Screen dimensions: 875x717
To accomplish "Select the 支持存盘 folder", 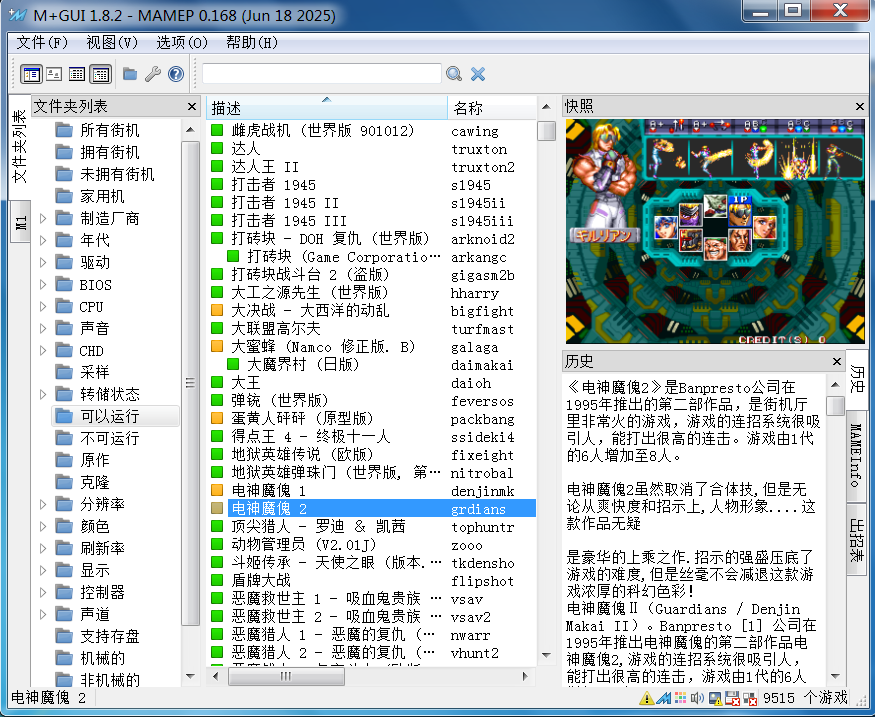I will [x=97, y=637].
